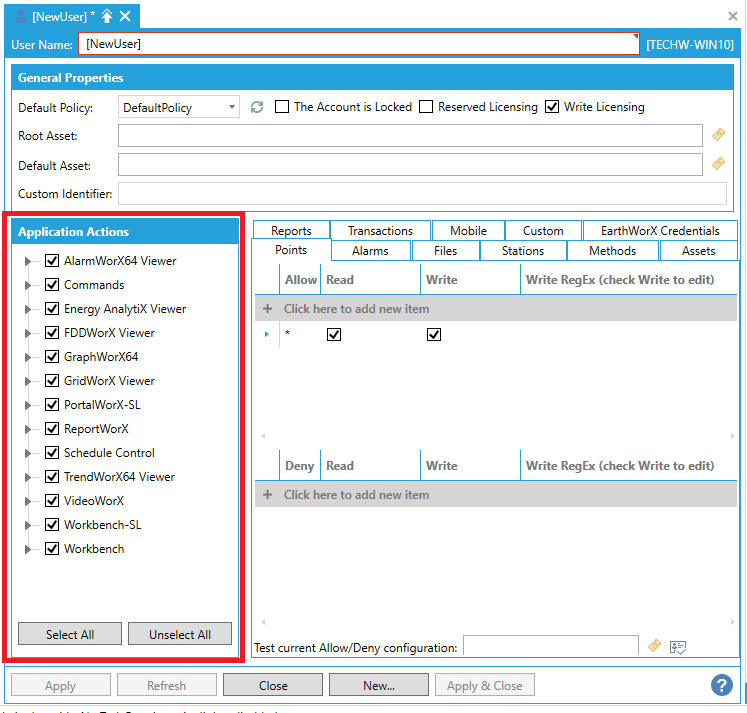The image size is (747, 713).
Task: Switch to the Transactions tab
Action: tap(380, 231)
